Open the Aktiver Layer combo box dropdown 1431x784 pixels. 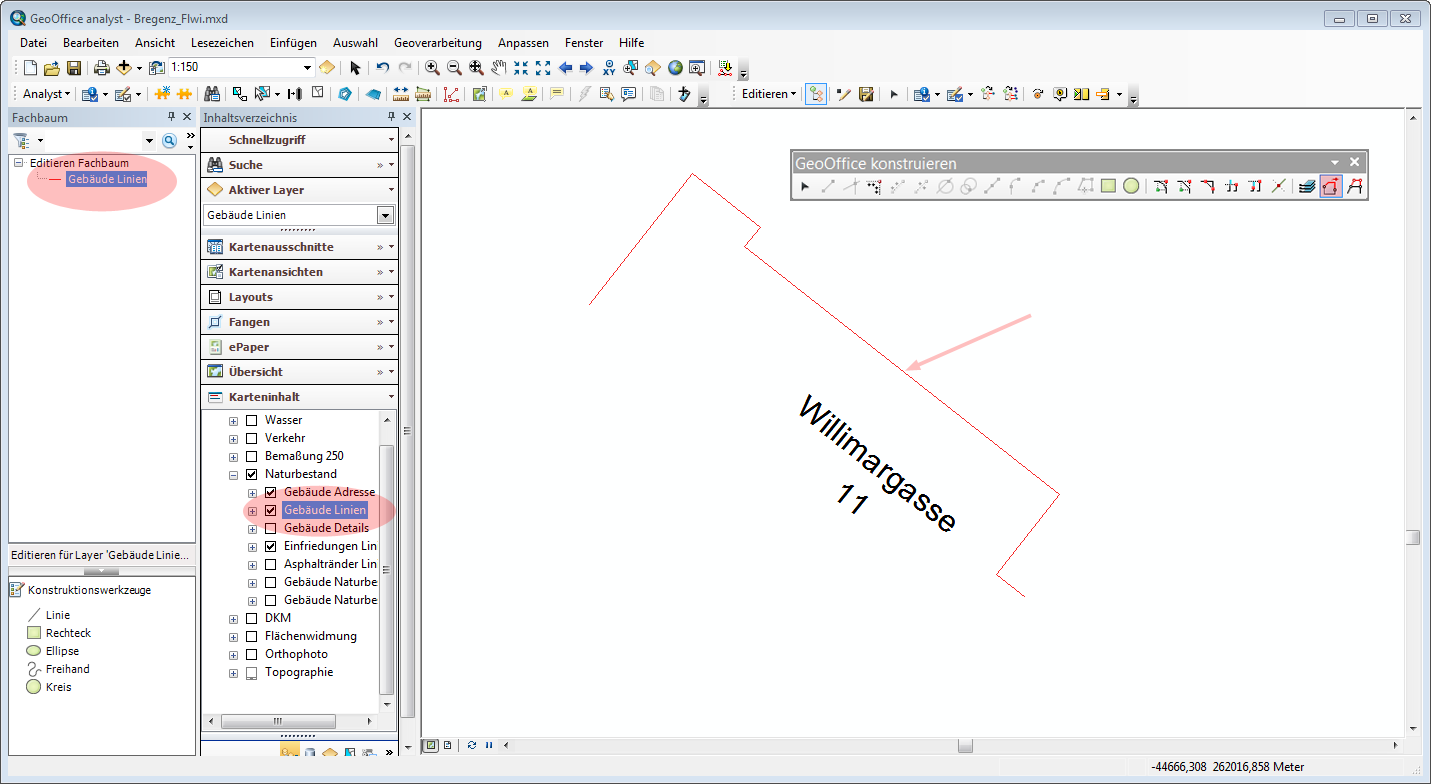coord(385,215)
